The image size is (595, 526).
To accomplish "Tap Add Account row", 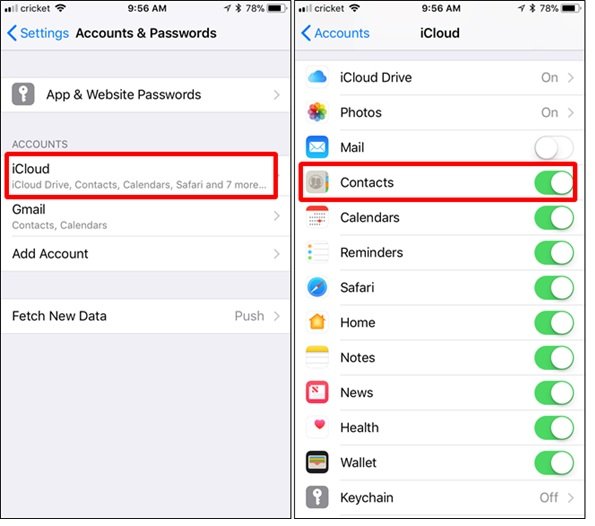I will [x=145, y=254].
